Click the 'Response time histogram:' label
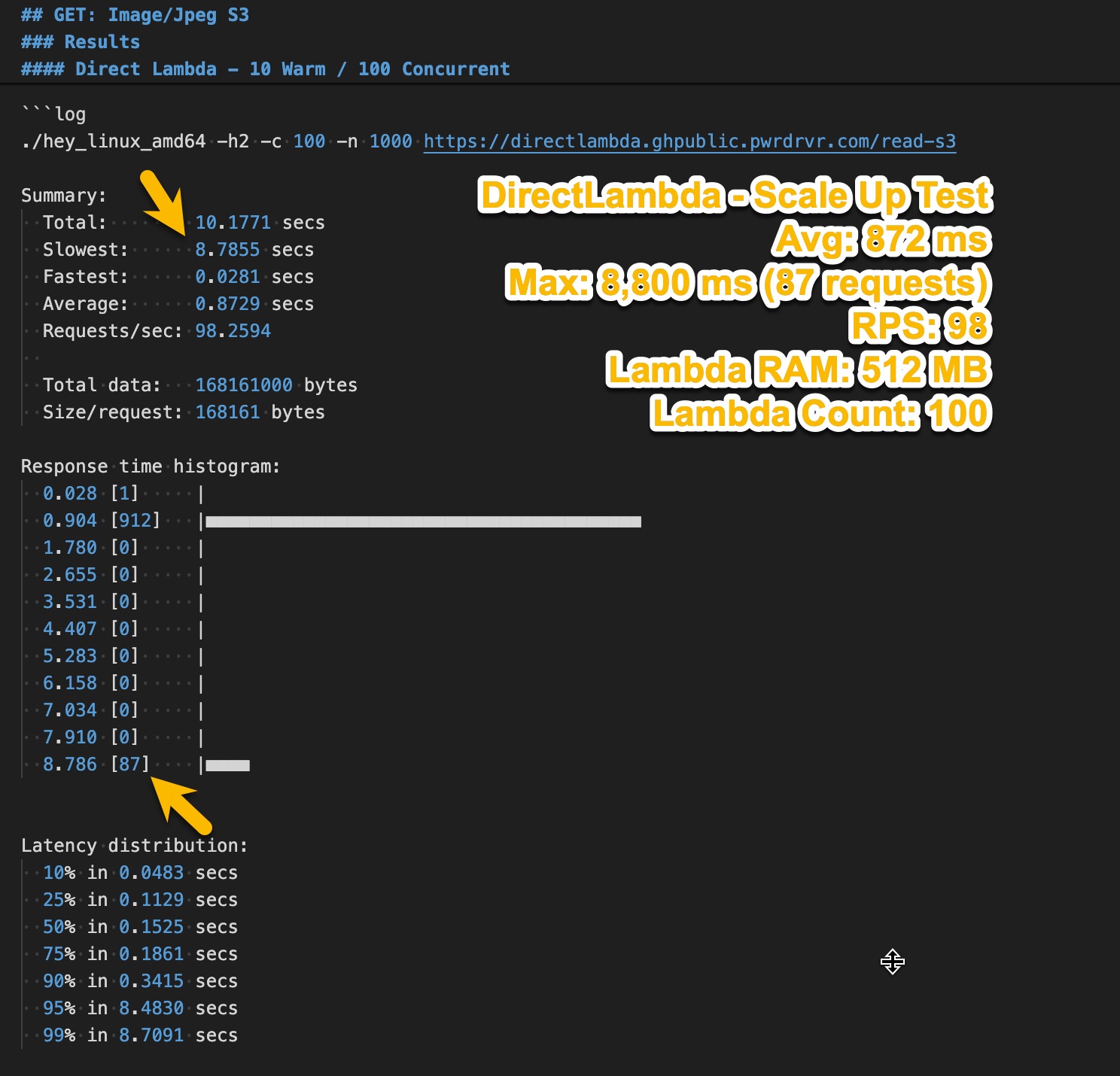1120x1076 pixels. point(151,467)
